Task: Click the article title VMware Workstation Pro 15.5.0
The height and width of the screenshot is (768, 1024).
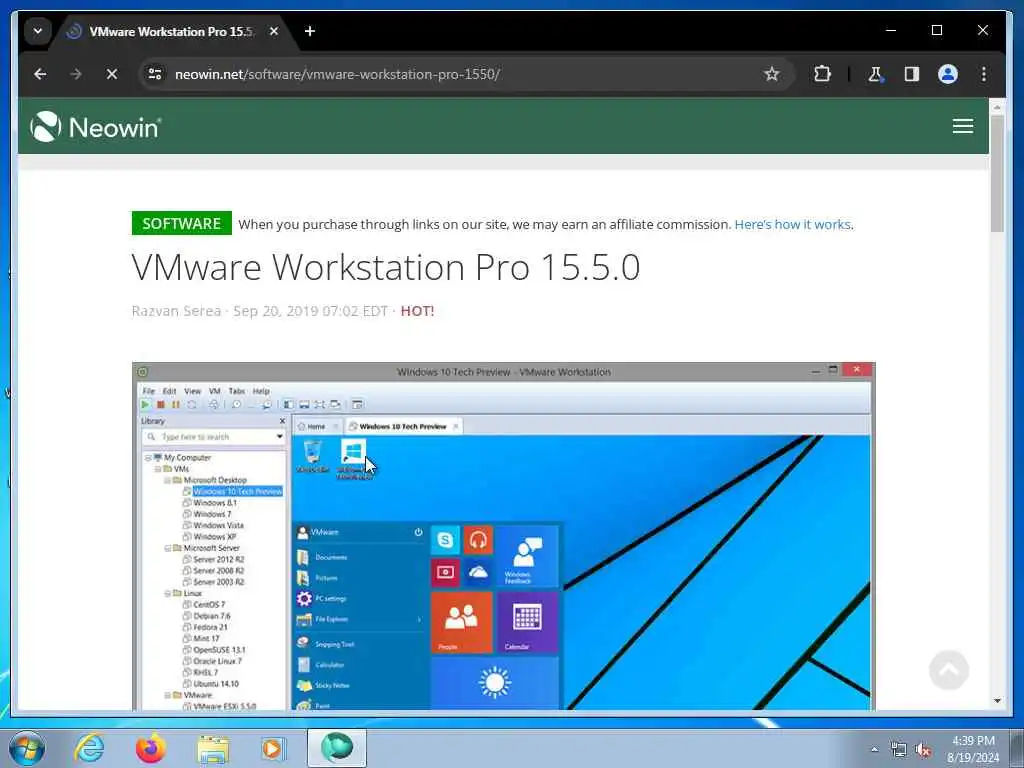Action: pos(385,267)
